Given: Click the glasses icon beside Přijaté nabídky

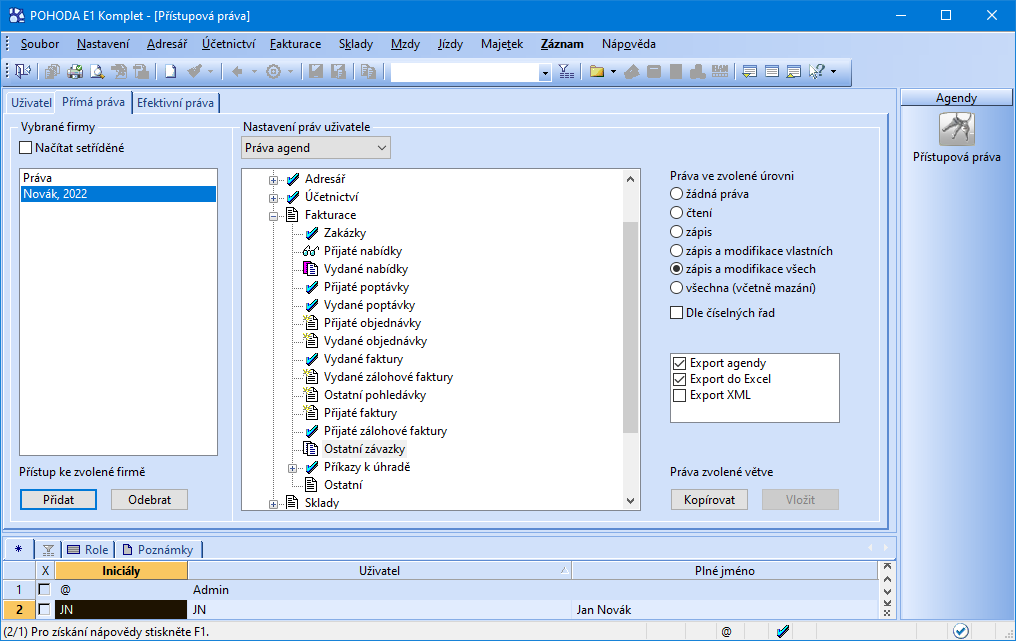Looking at the screenshot, I should [x=311, y=251].
